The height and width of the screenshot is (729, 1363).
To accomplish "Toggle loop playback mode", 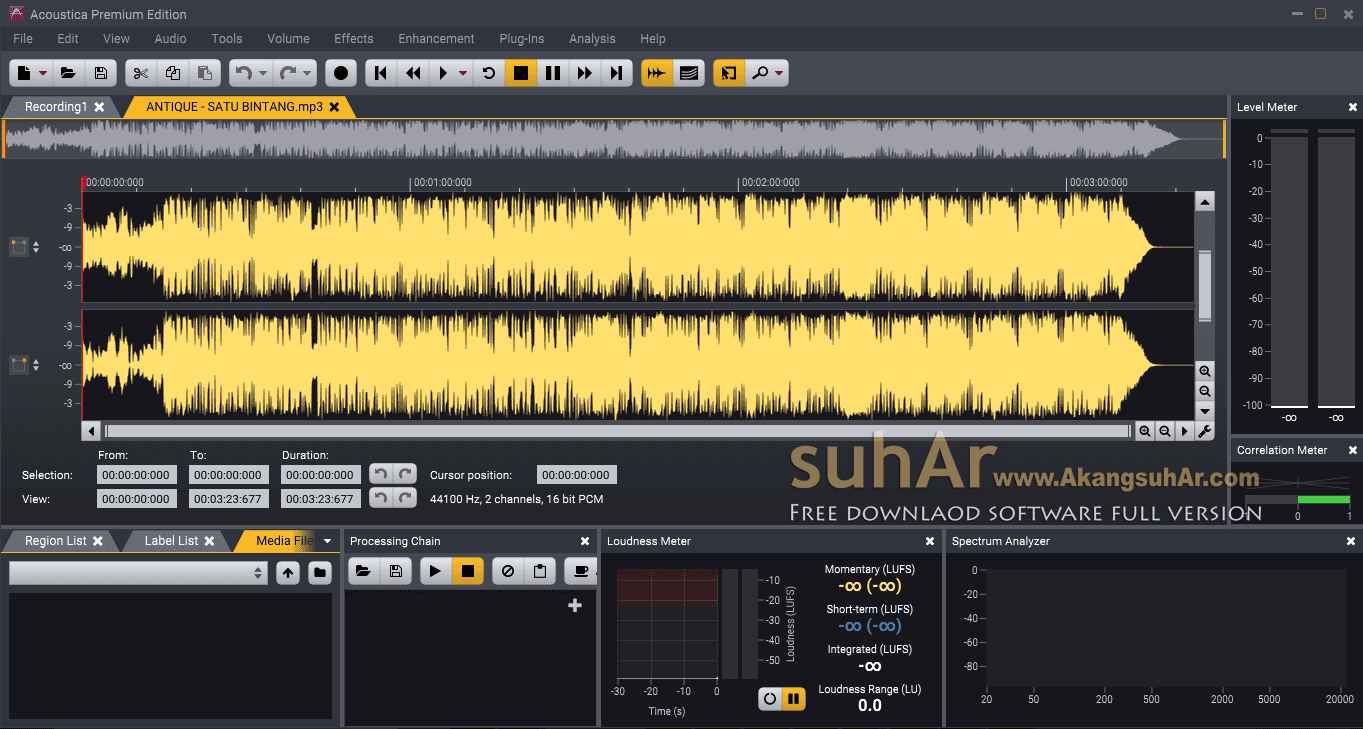I will [x=489, y=73].
